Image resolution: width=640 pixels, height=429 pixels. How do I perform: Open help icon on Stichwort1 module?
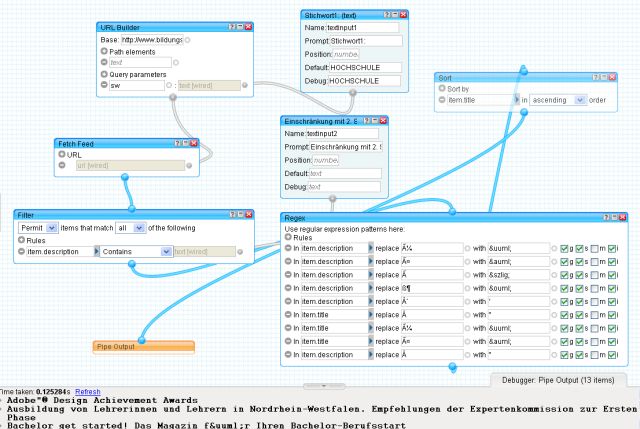[x=387, y=15]
